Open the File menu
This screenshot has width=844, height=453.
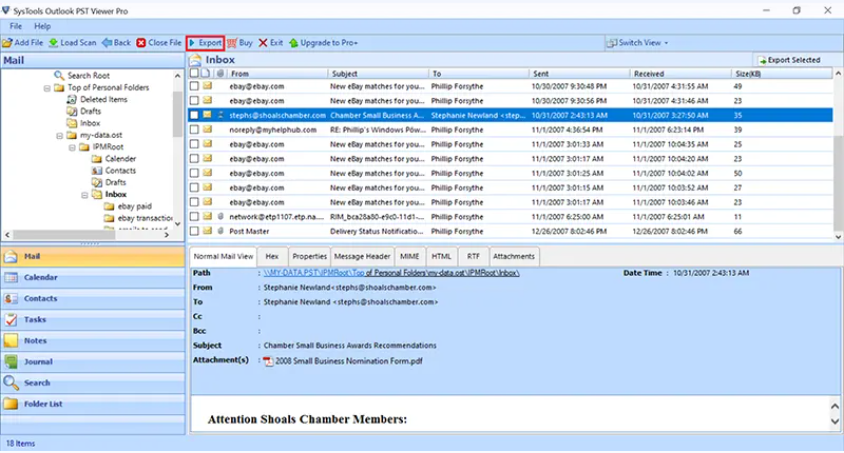point(16,26)
